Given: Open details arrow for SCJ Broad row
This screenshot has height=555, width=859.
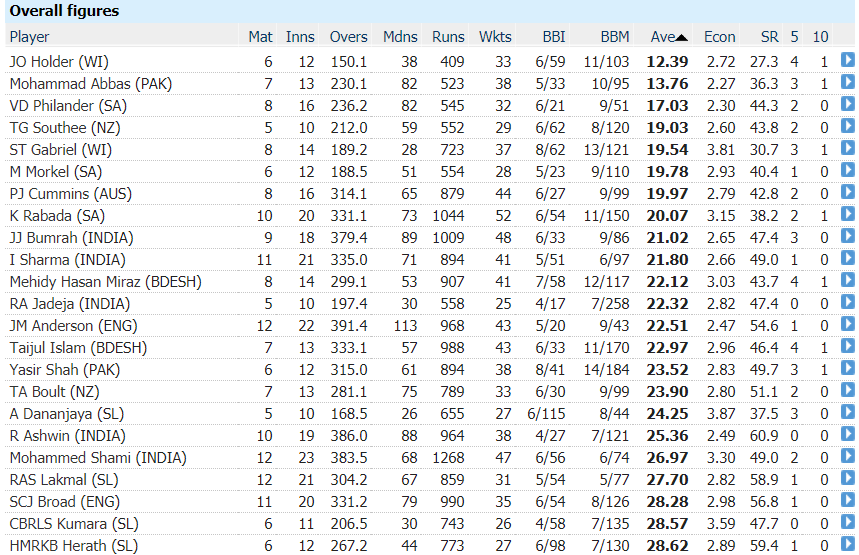Looking at the screenshot, I should [x=847, y=500].
